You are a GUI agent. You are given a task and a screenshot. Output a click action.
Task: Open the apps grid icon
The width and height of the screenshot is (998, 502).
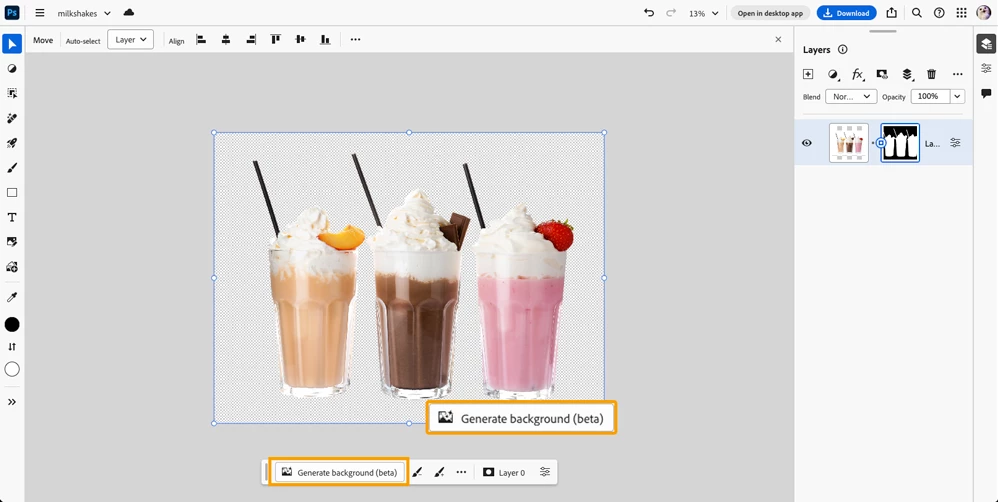pyautogui.click(x=961, y=13)
